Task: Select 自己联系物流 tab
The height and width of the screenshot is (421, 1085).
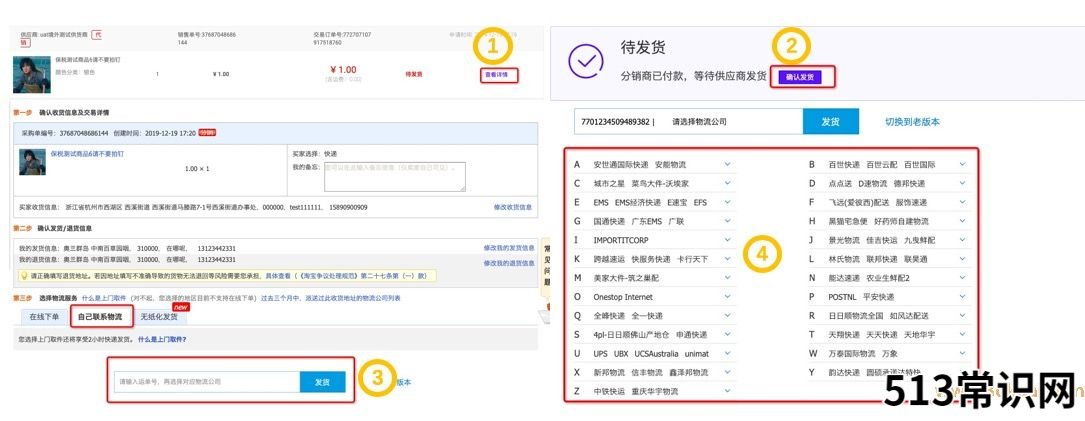Action: (x=100, y=317)
